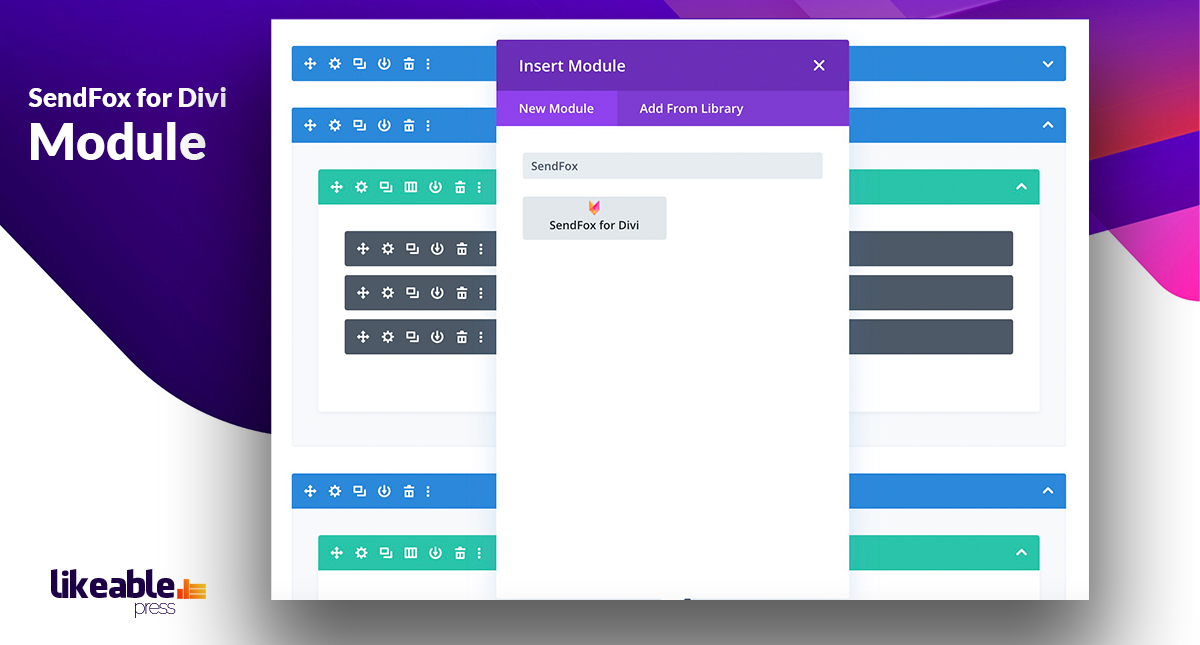The width and height of the screenshot is (1200, 645).
Task: Open settings gear on second blue section bar
Action: point(335,125)
